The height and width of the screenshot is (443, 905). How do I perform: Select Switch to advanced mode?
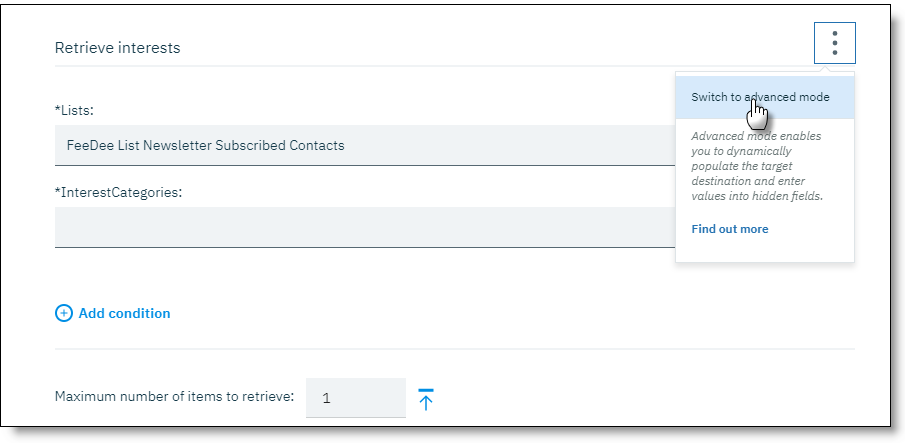760,97
